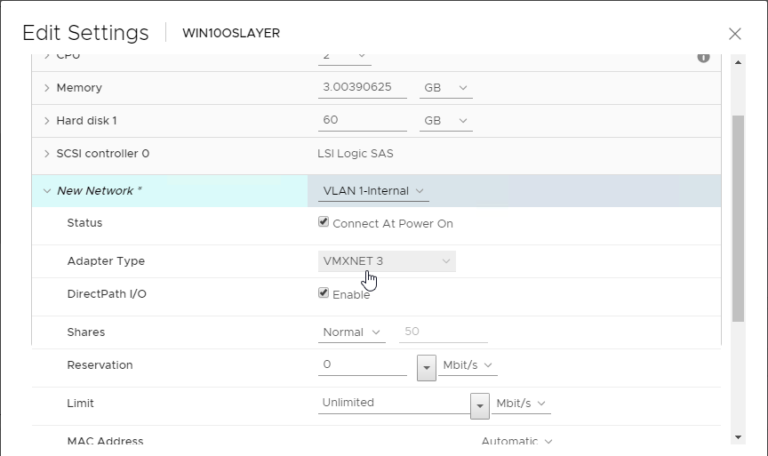The width and height of the screenshot is (768, 456).
Task: Expand the Hard disk 1 row
Action: (x=47, y=121)
